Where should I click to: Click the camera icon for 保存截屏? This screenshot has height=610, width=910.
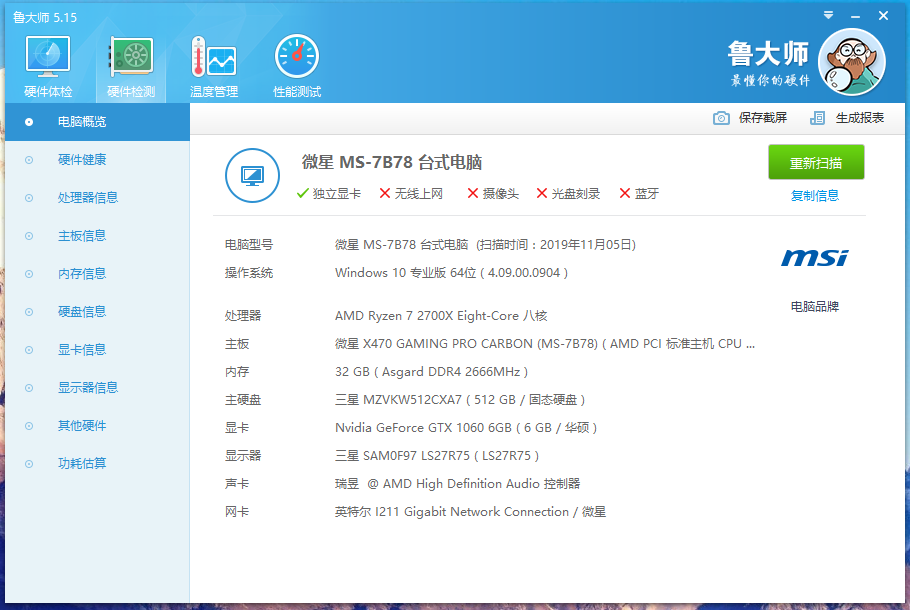[x=721, y=118]
